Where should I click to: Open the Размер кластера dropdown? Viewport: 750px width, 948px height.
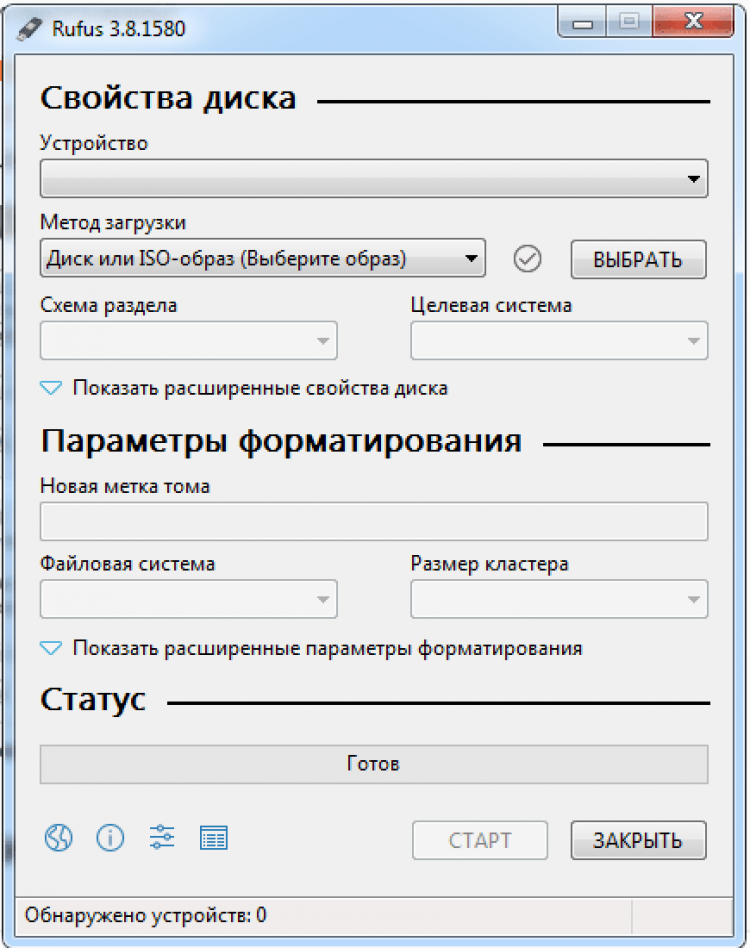559,599
